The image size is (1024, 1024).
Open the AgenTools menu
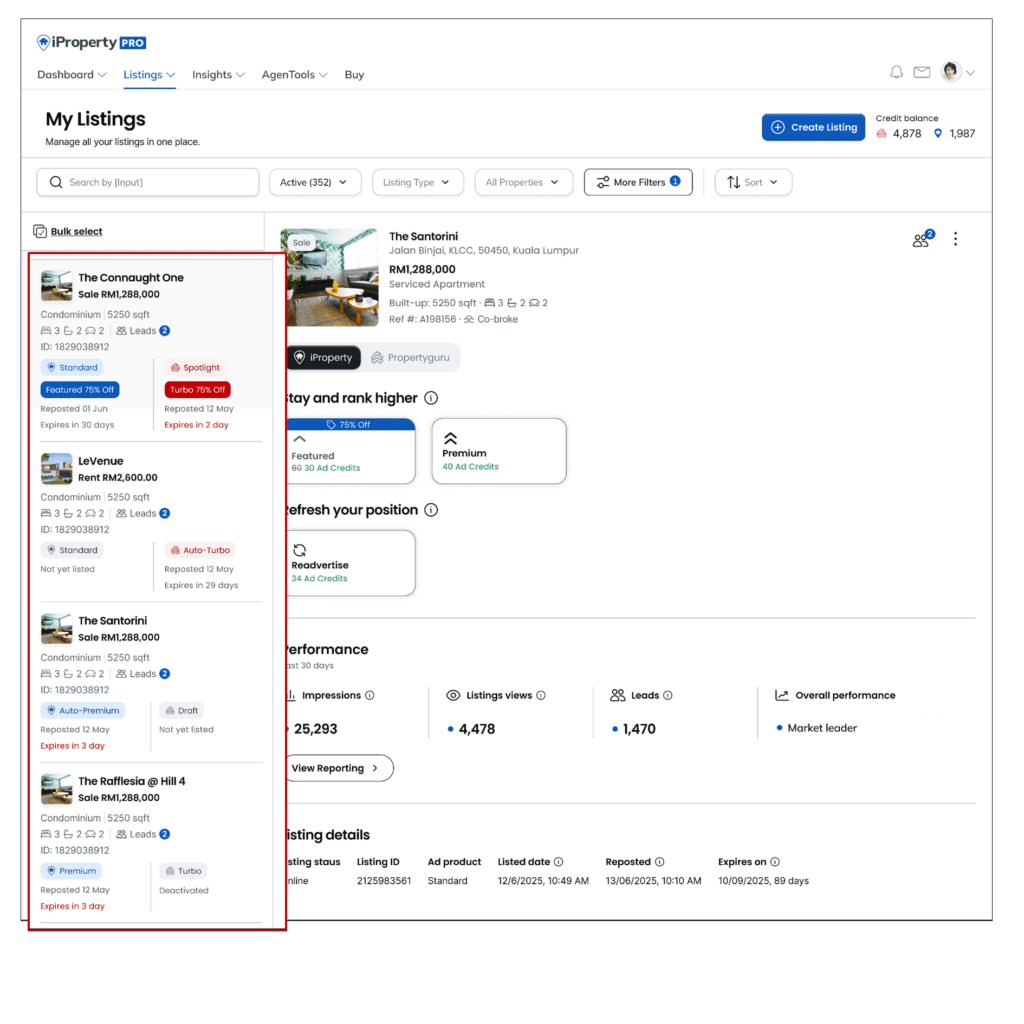(295, 75)
